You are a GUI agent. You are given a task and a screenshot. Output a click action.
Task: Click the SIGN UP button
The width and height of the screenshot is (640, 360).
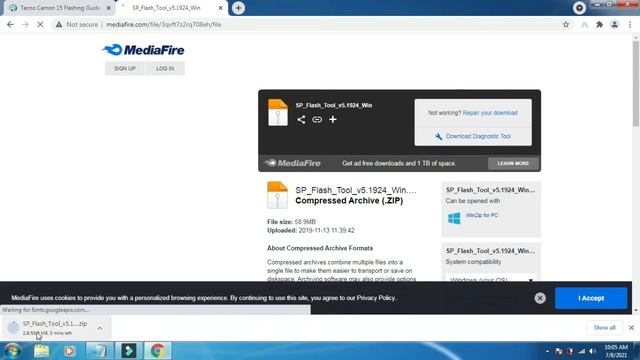pyautogui.click(x=124, y=68)
